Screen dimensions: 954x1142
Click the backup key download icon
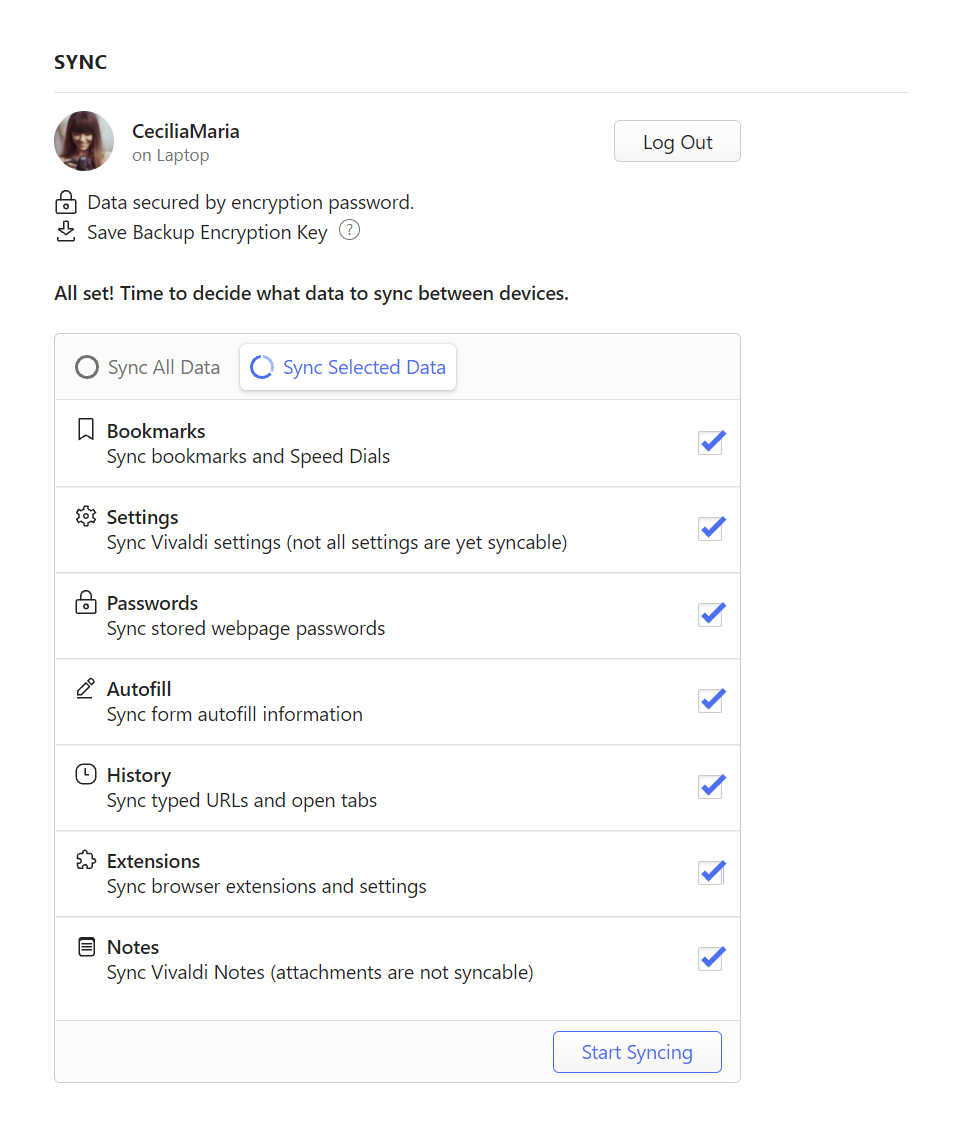pyautogui.click(x=66, y=232)
